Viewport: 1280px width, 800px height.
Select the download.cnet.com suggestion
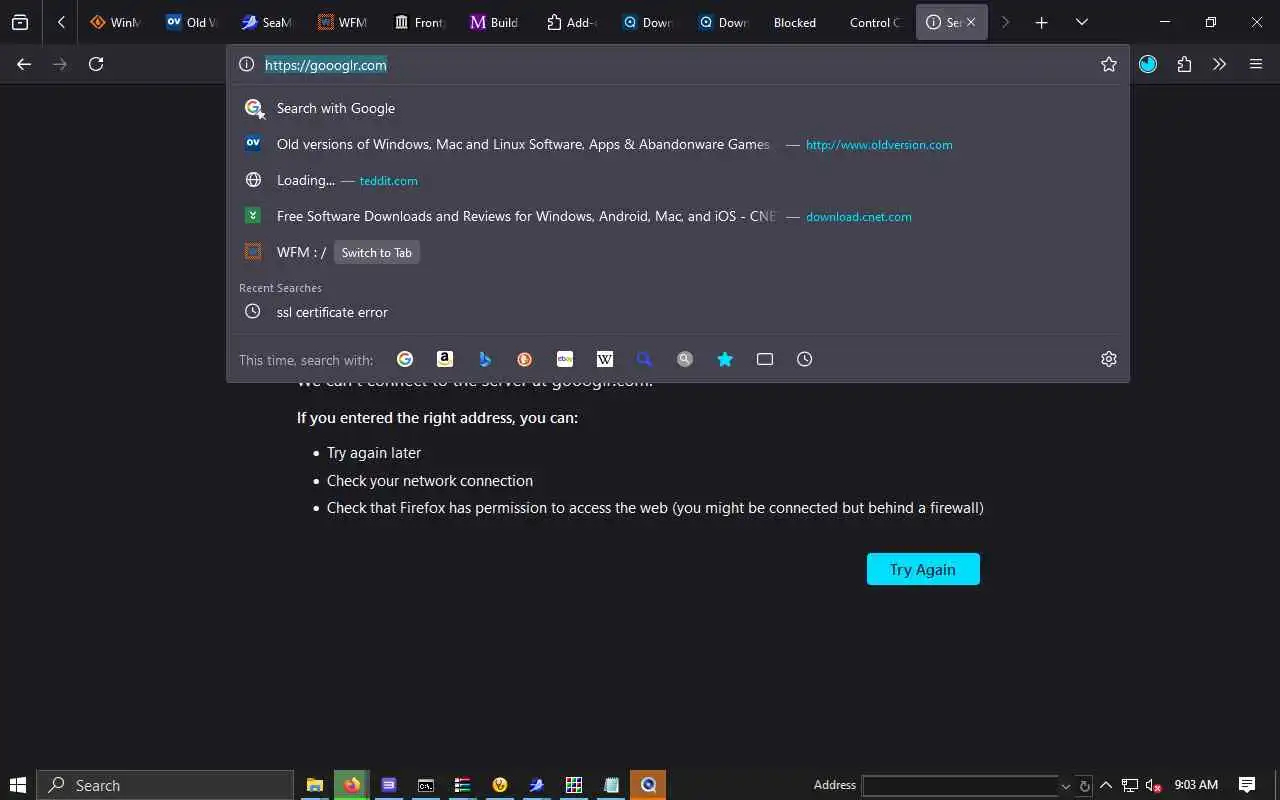[678, 216]
